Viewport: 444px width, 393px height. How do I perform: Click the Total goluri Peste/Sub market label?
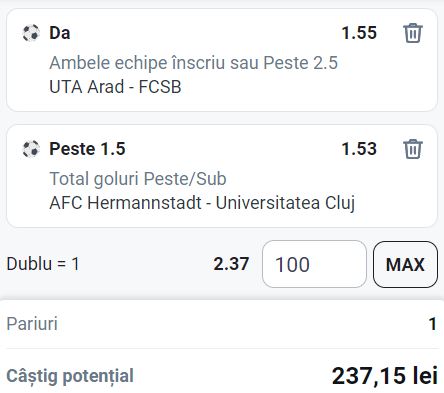138,179
